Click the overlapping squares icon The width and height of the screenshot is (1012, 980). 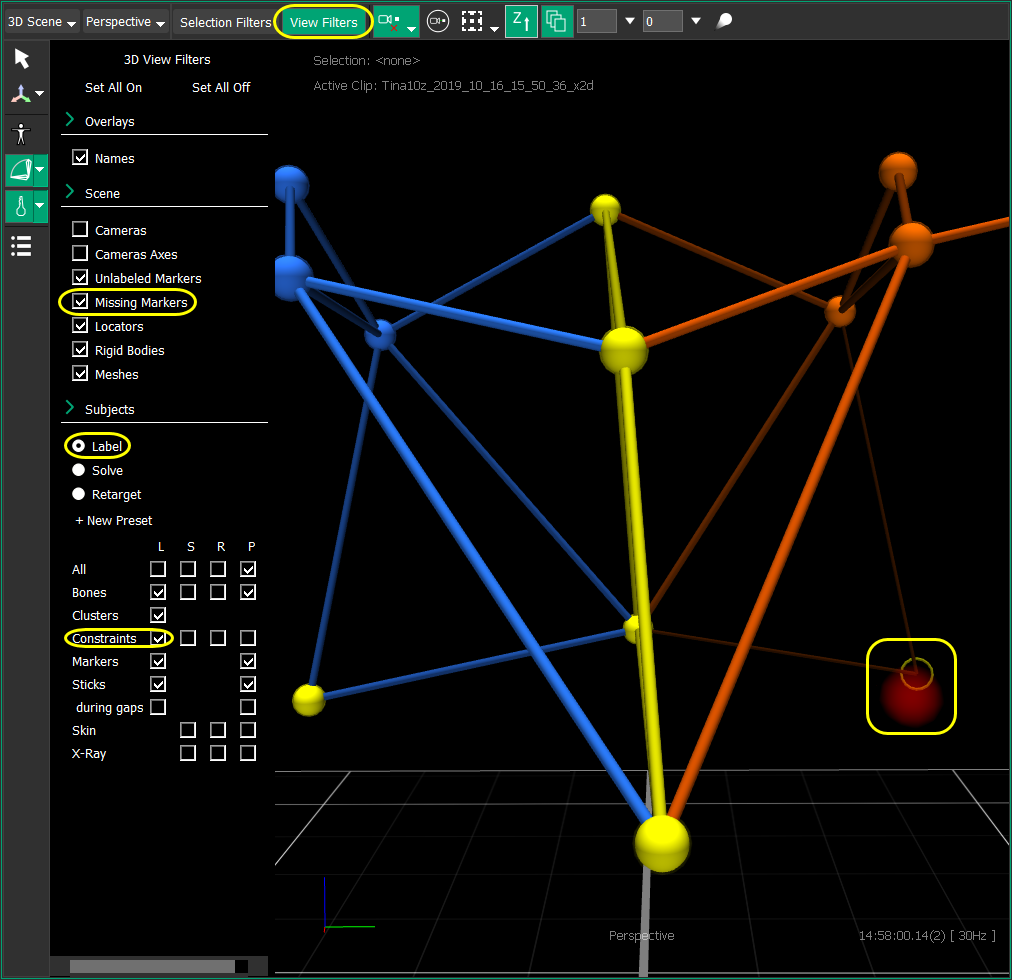[x=557, y=21]
